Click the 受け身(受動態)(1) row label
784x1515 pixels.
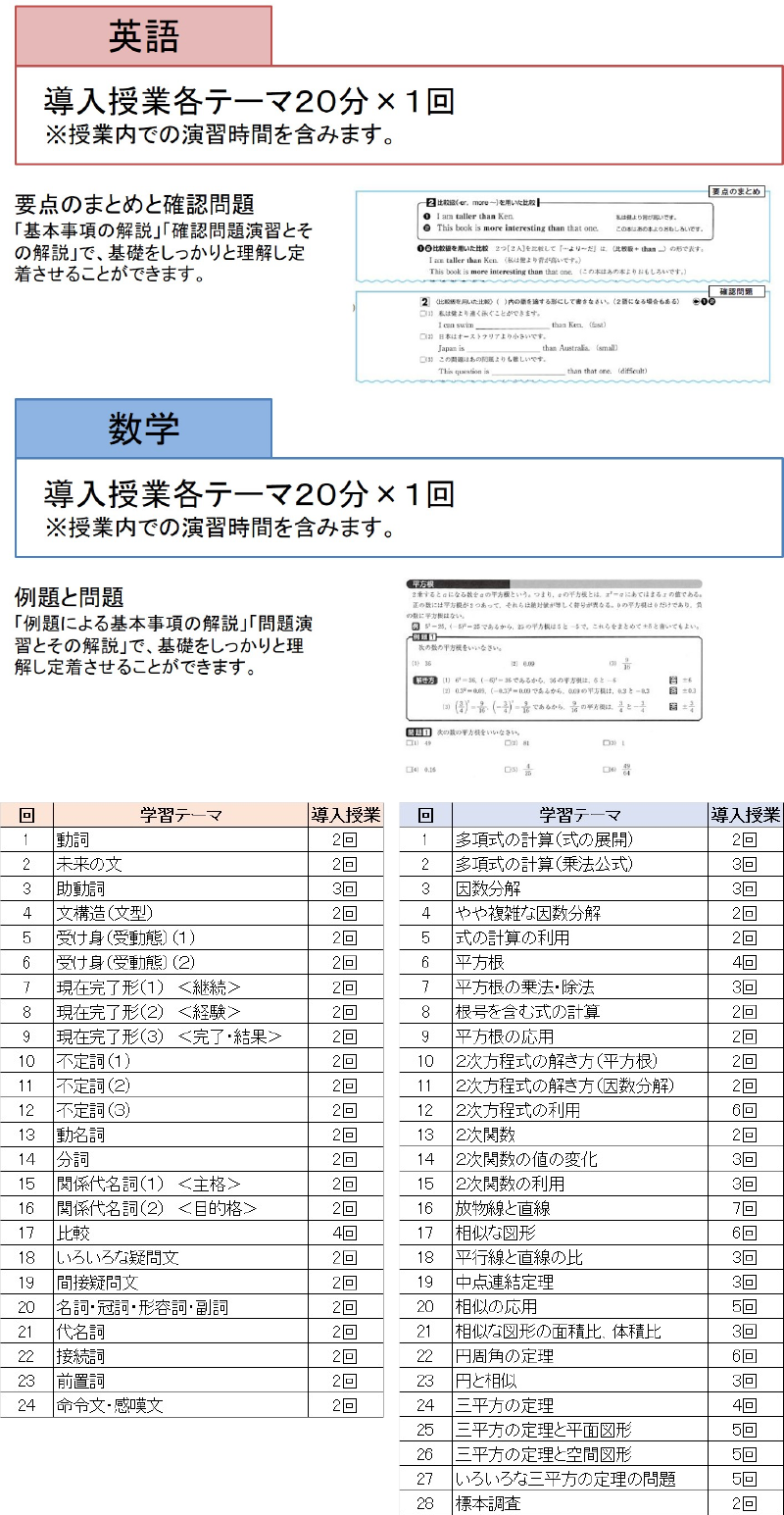pos(180,937)
